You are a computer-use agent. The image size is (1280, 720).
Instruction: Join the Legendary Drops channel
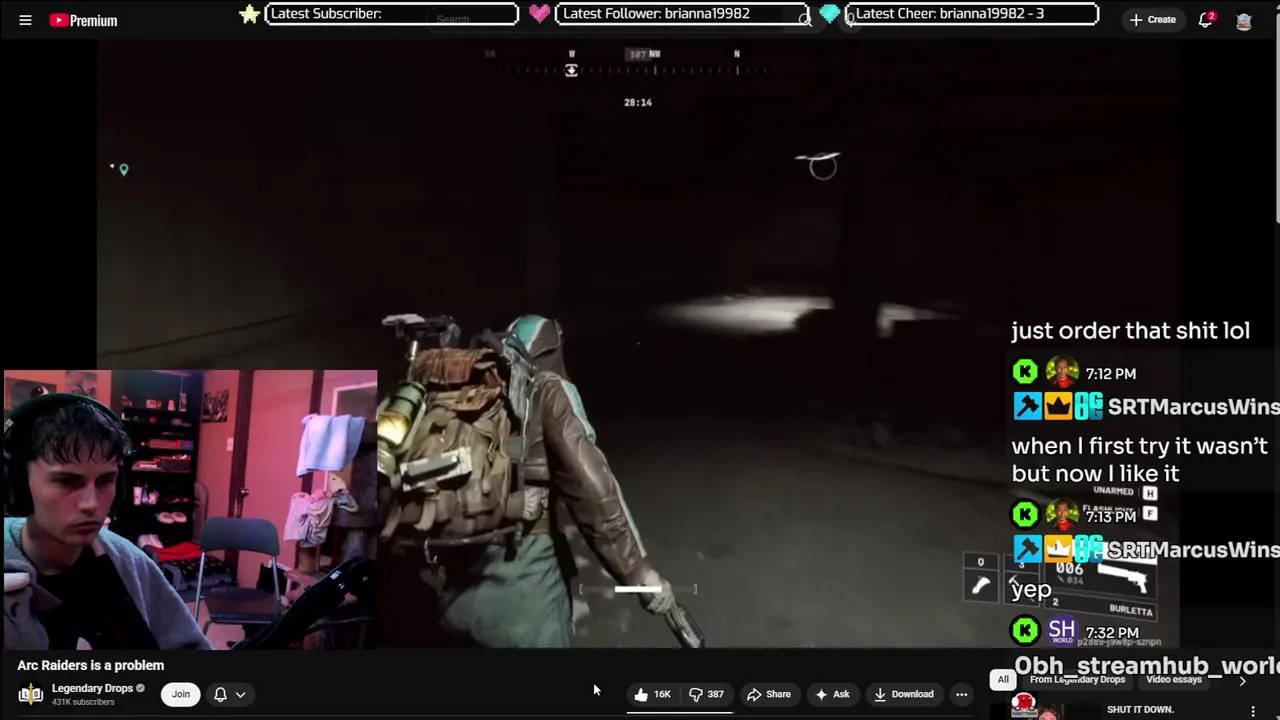click(x=180, y=694)
